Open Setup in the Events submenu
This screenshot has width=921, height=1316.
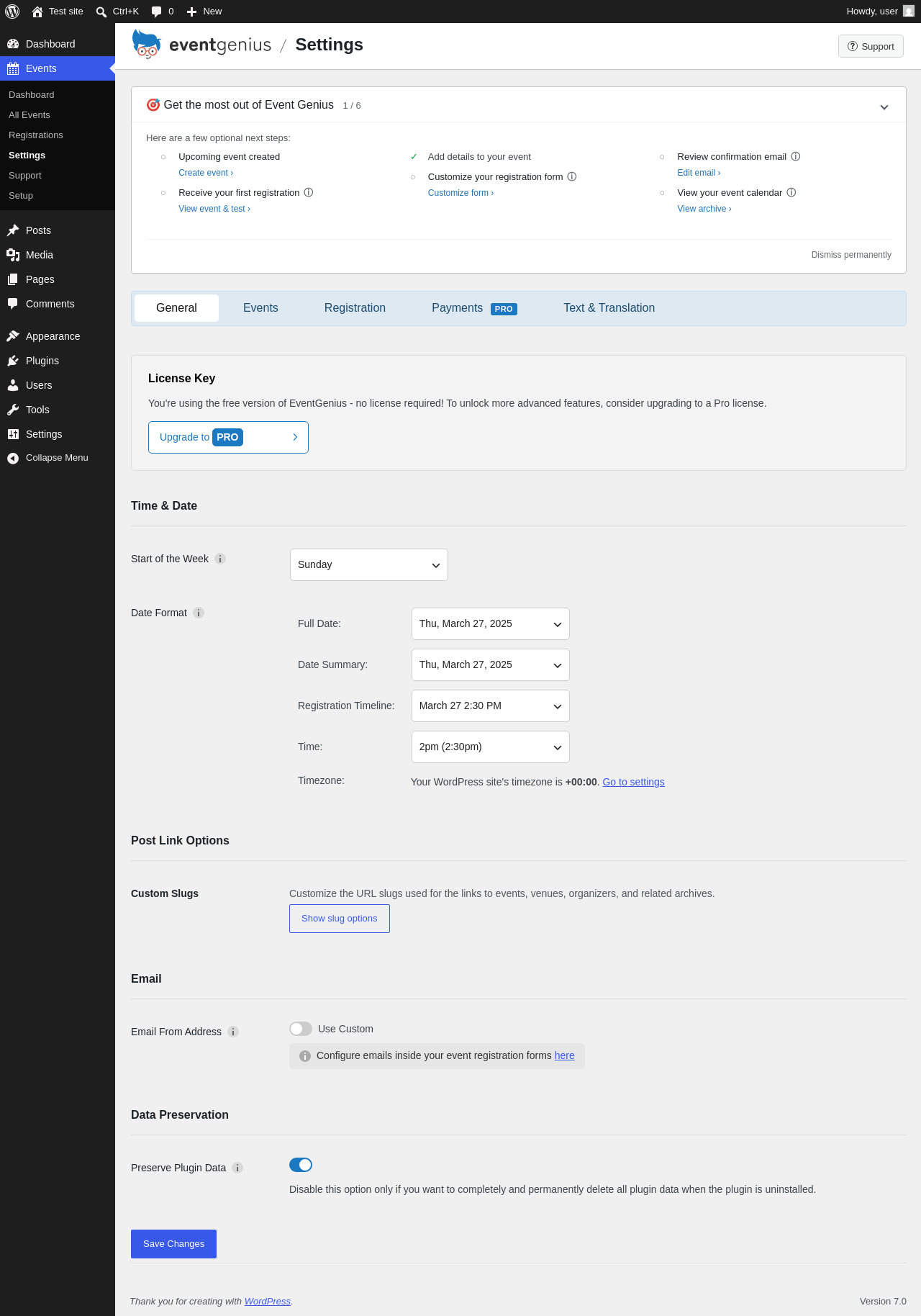21,196
